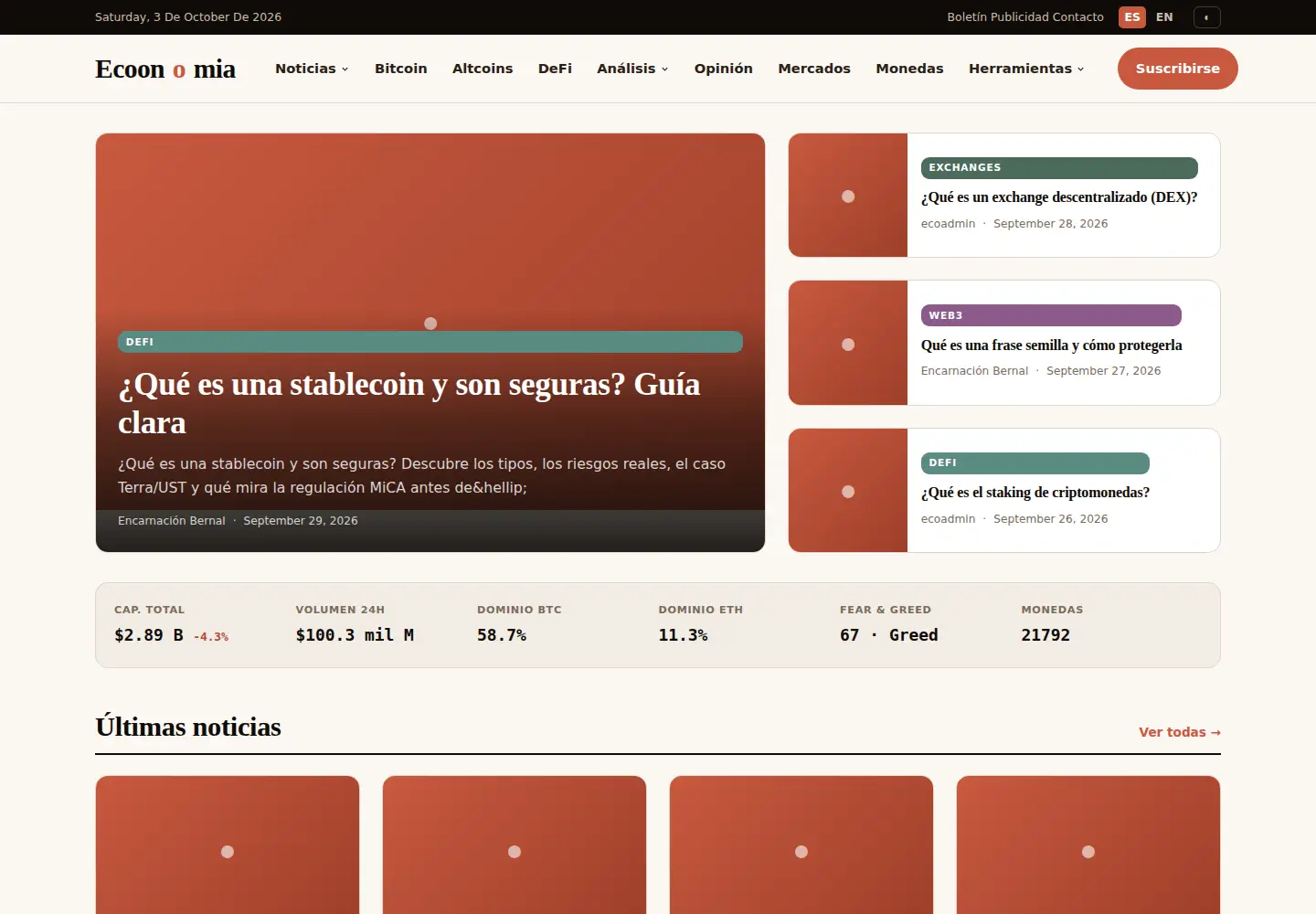Open the frase semilla article title
The height and width of the screenshot is (914, 1316).
coord(1051,345)
